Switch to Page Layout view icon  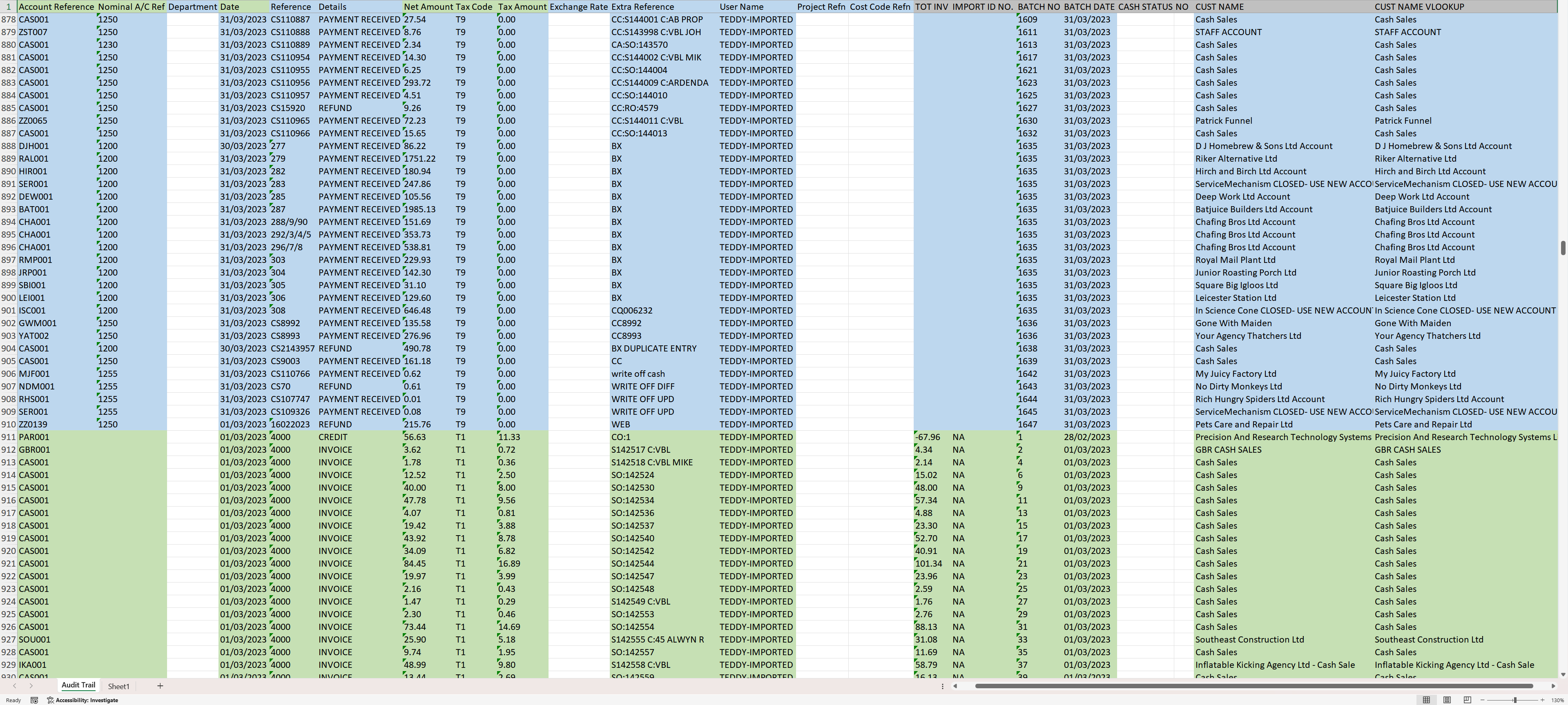pyautogui.click(x=1448, y=700)
